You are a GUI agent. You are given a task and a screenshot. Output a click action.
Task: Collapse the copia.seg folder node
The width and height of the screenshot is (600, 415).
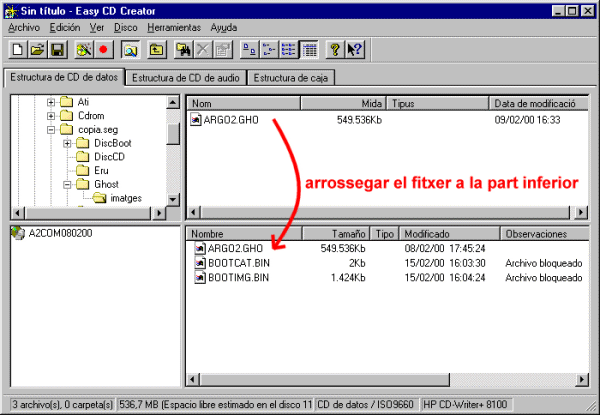click(x=51, y=130)
